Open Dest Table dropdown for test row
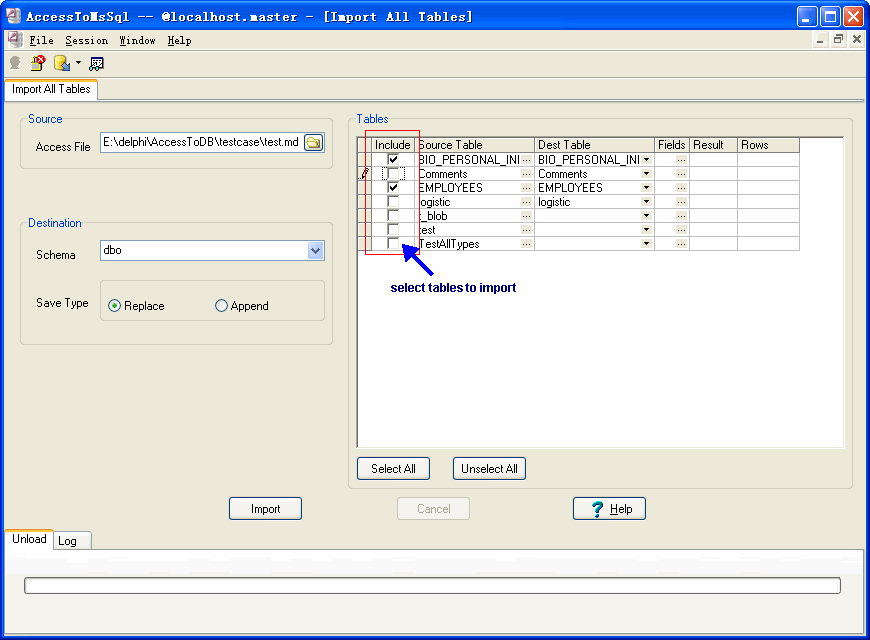 pyautogui.click(x=646, y=230)
